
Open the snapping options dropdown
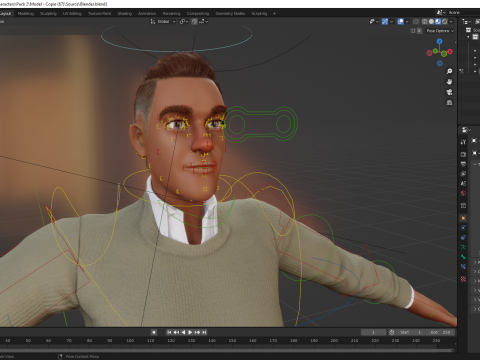[x=204, y=21]
